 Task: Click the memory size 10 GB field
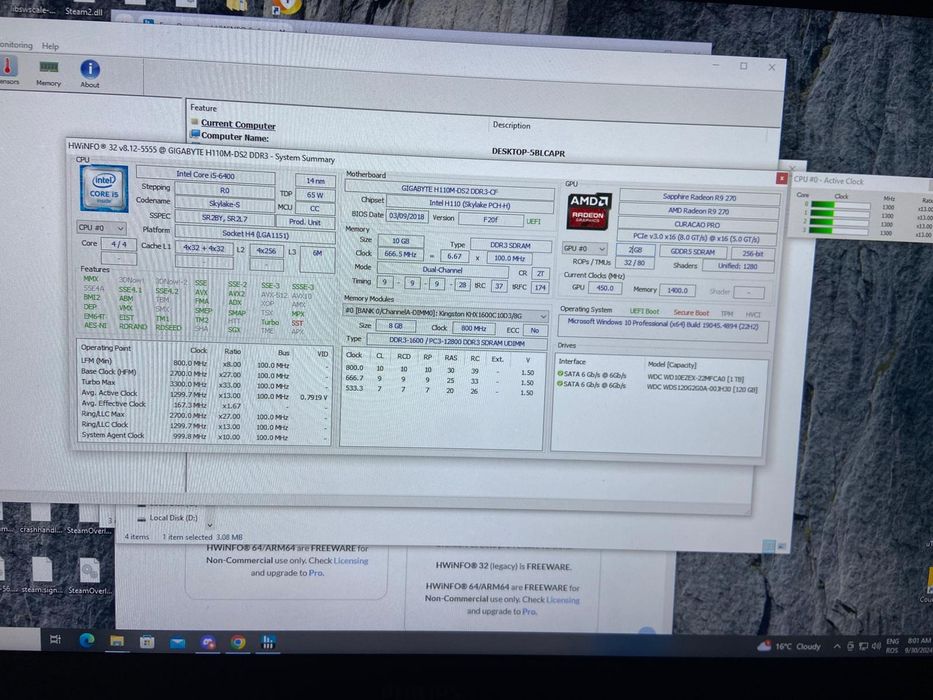tap(400, 241)
